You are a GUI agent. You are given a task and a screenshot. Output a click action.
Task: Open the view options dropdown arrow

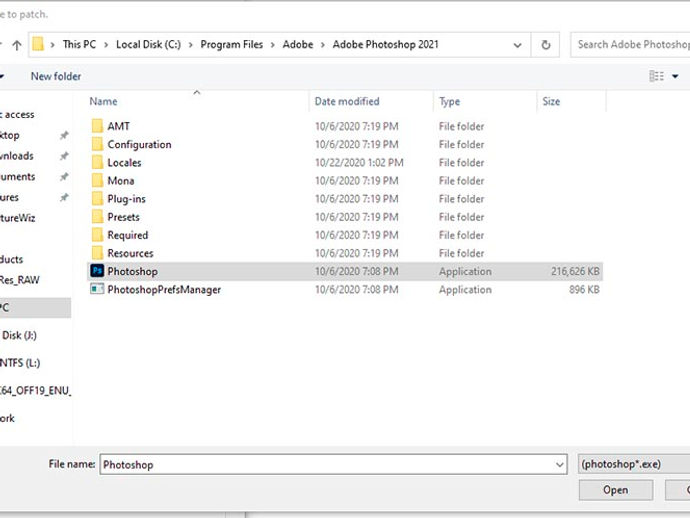click(675, 76)
